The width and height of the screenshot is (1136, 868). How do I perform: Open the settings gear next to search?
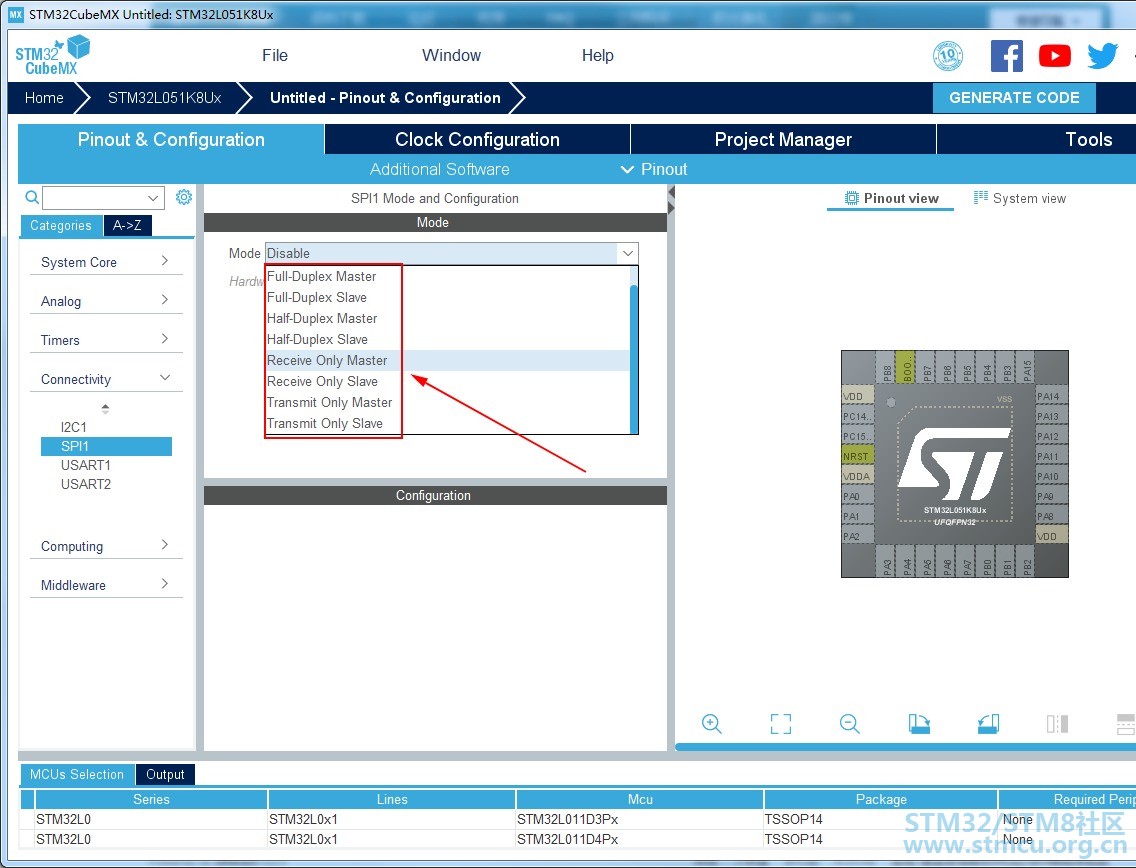coord(184,197)
